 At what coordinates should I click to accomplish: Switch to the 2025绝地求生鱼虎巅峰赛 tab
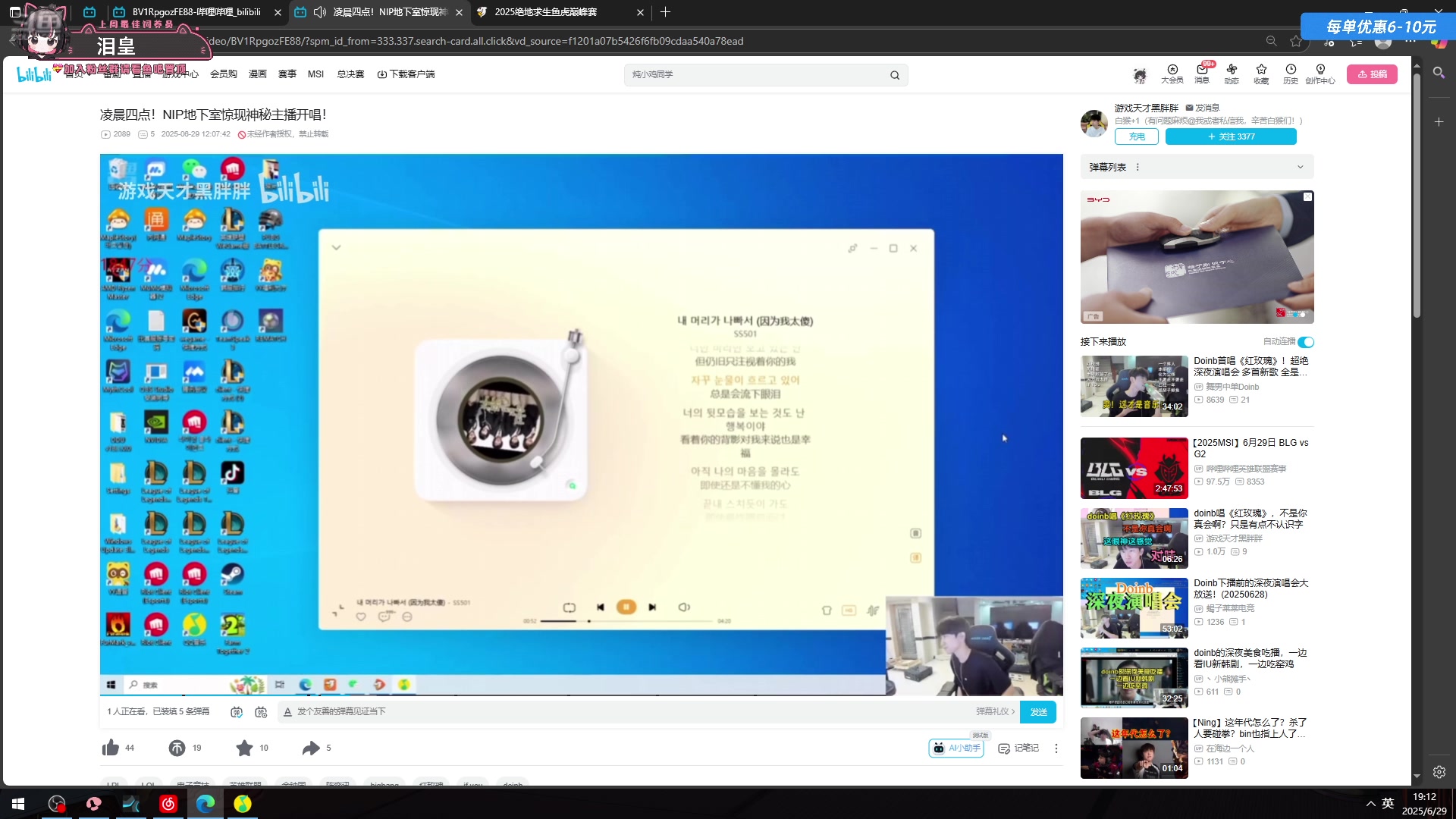pos(560,12)
